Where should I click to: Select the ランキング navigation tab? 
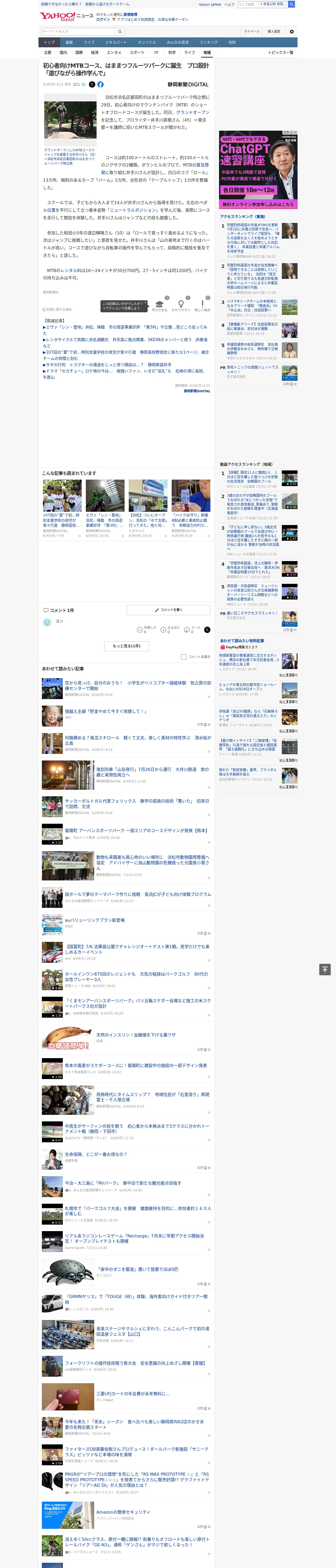(x=209, y=42)
